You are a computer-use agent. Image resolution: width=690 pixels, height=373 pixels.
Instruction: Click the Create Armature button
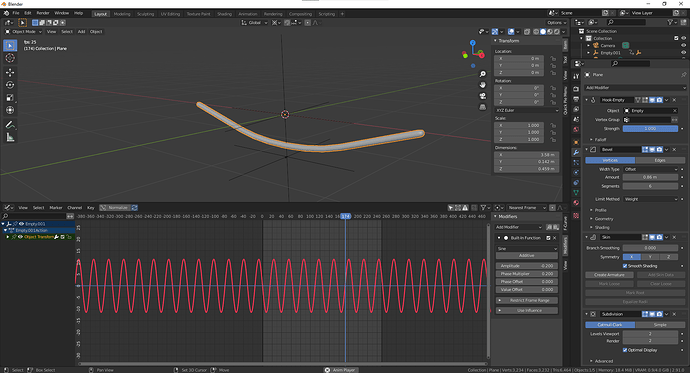(609, 275)
